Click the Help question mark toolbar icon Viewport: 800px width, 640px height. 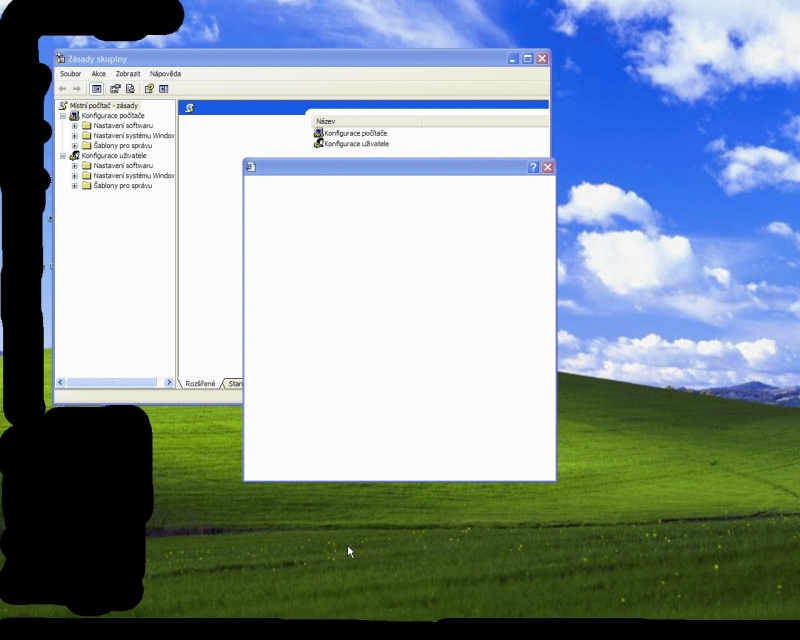[x=149, y=89]
